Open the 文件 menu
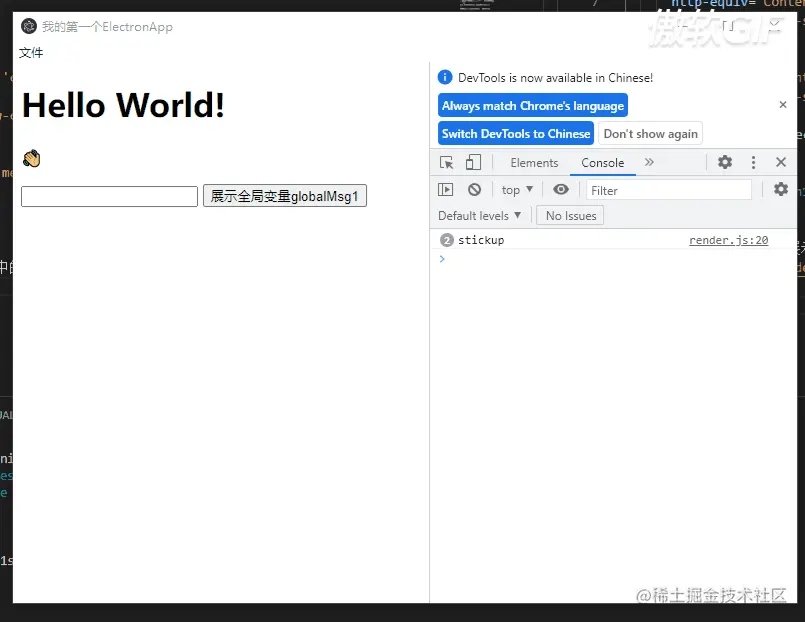This screenshot has height=622, width=805. 31,53
